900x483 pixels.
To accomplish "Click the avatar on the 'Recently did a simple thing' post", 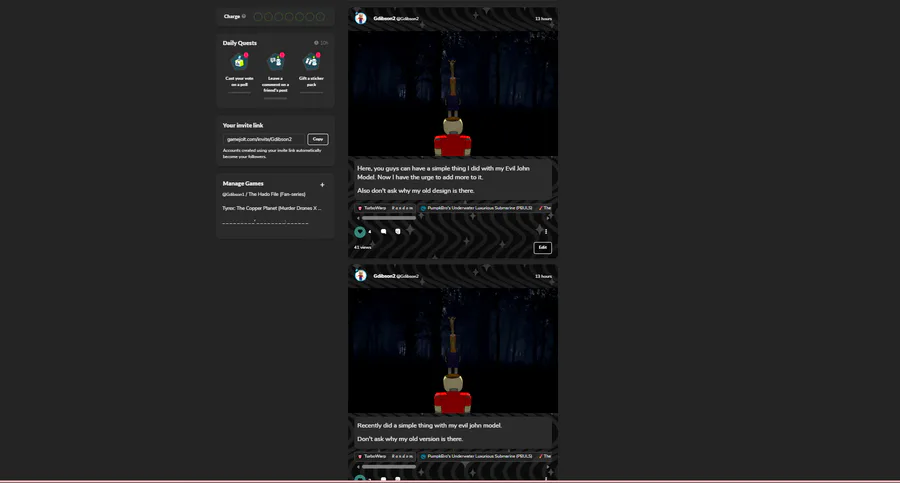I will 360,276.
